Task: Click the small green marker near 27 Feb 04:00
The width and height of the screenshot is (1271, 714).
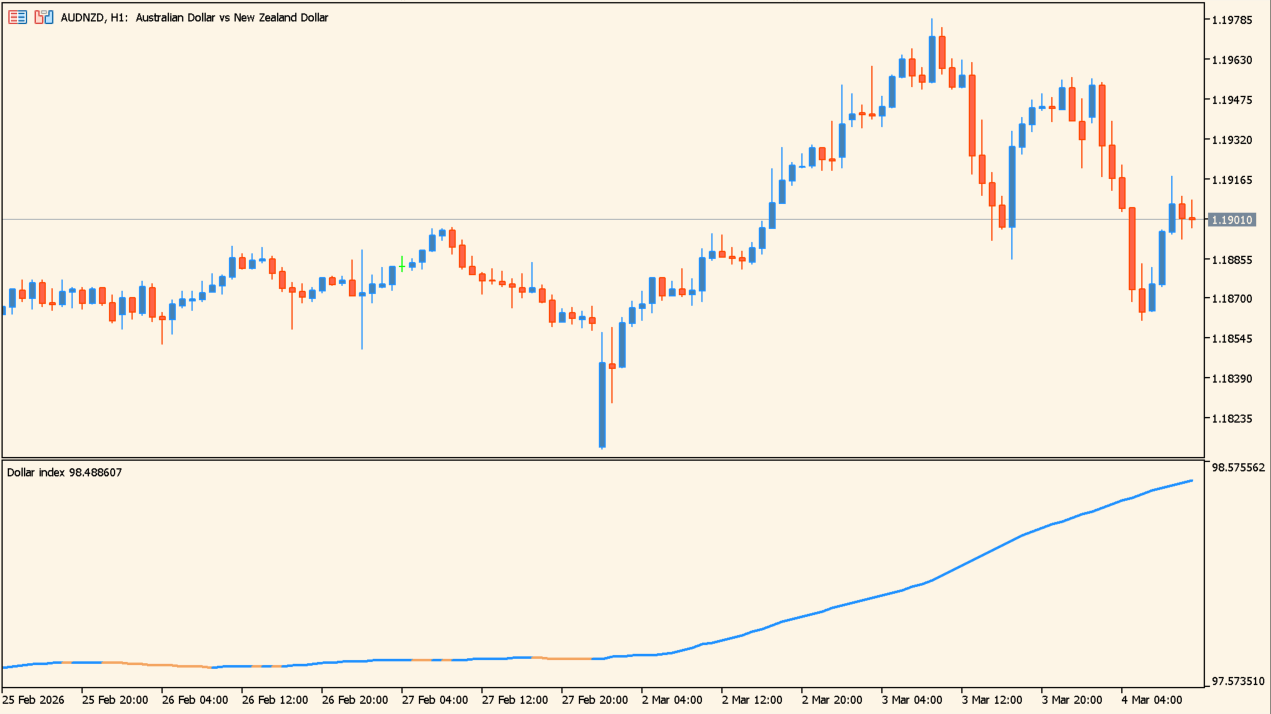Action: (403, 266)
